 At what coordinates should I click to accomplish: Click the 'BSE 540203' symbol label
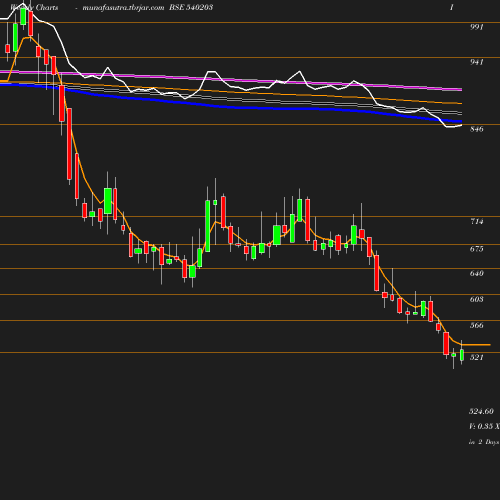191,7
